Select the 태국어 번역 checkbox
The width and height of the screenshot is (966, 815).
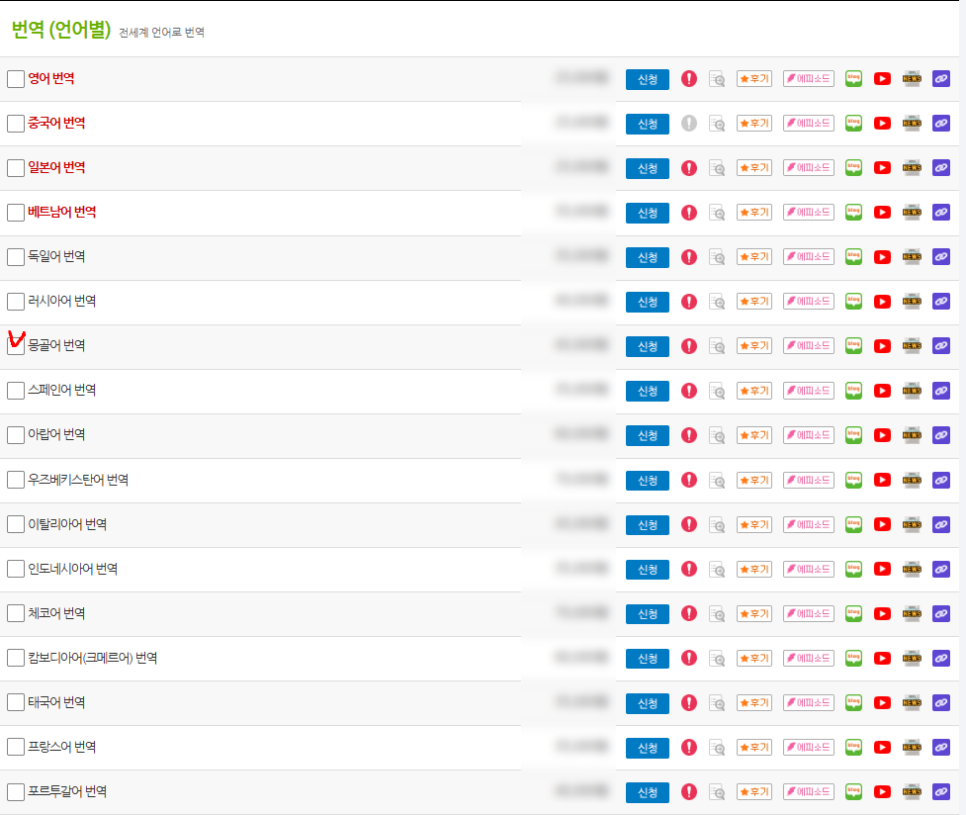pyautogui.click(x=16, y=702)
